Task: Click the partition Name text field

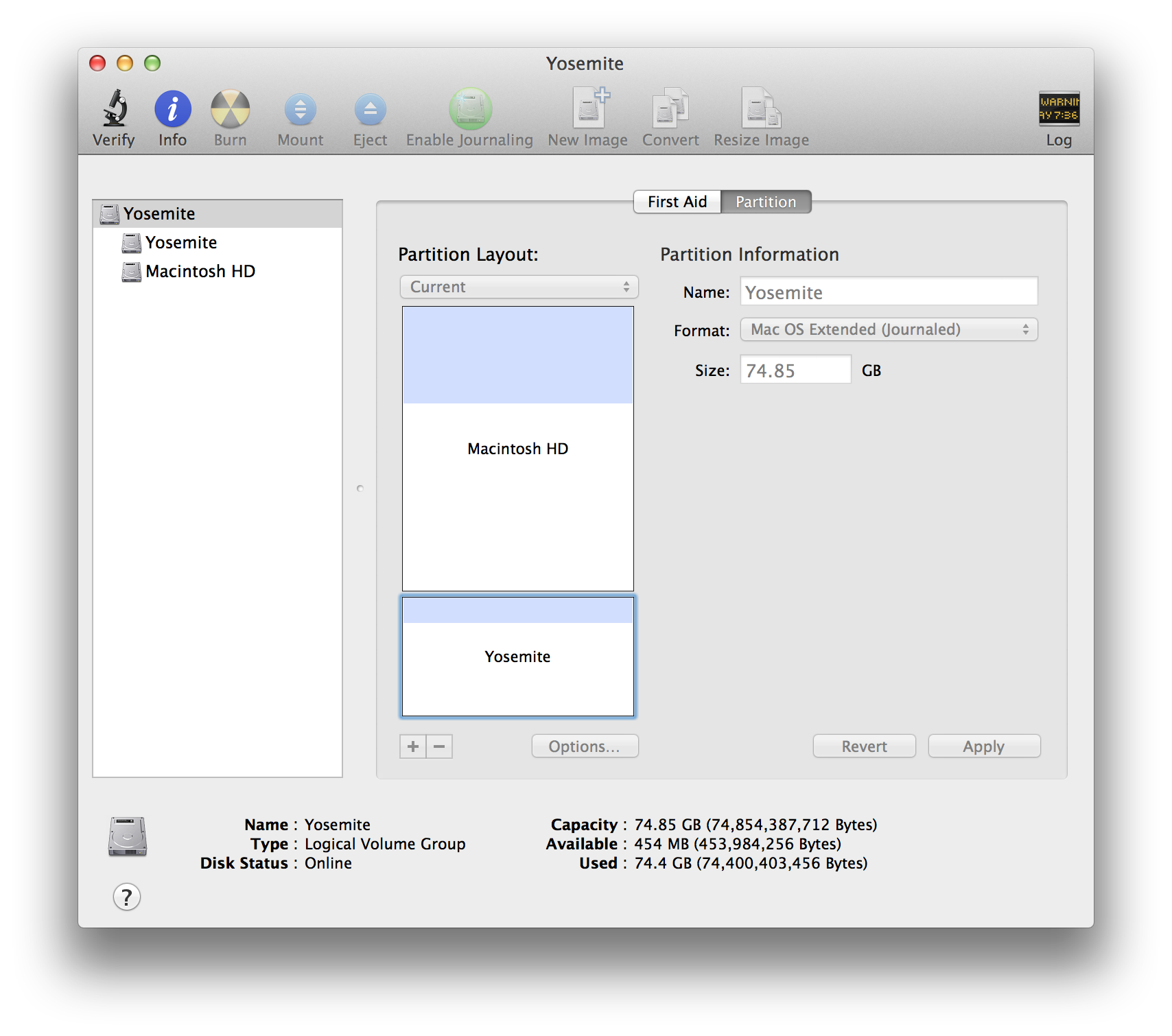Action: click(x=889, y=292)
